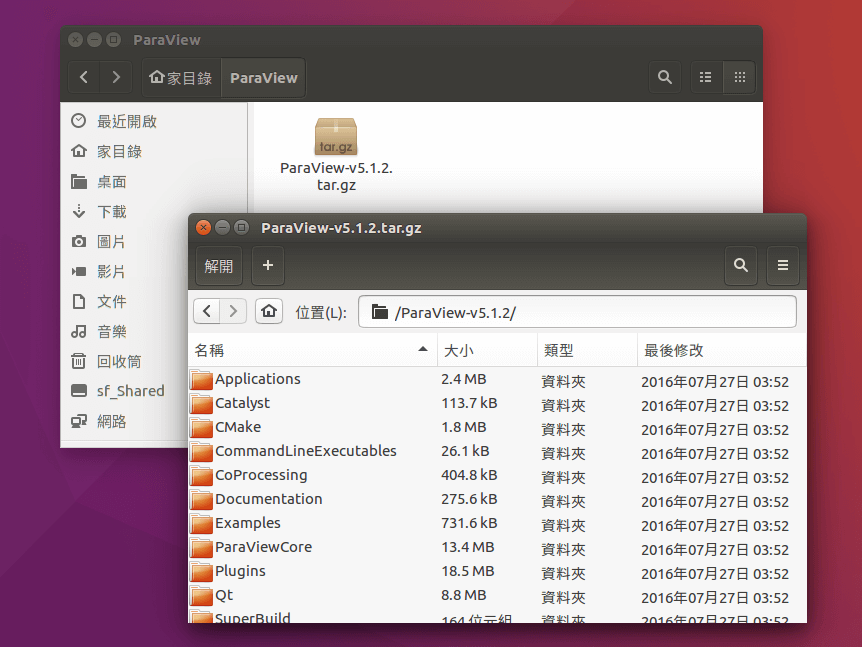
Task: Click the location path input field
Action: pos(578,312)
